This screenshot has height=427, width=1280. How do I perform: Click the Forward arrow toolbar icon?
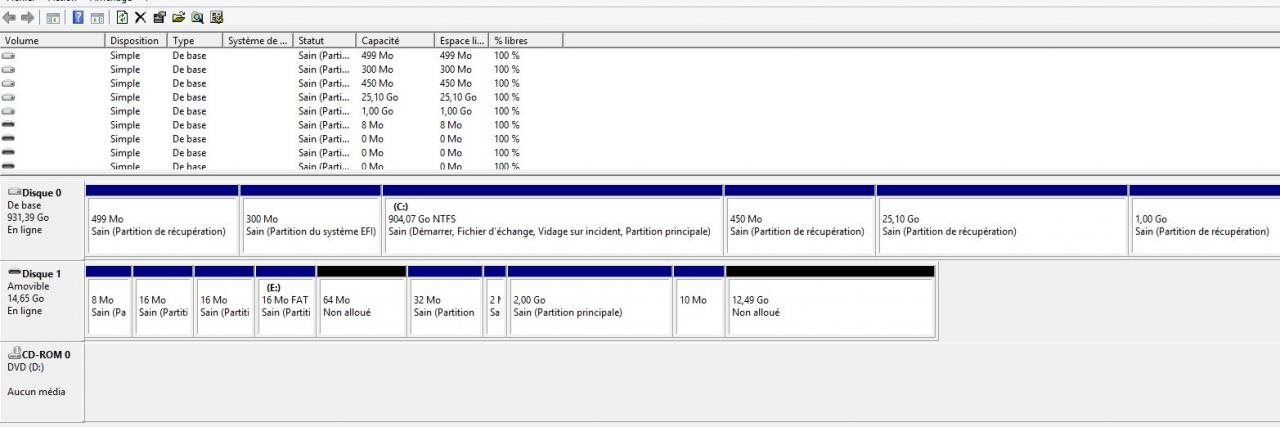(28, 18)
